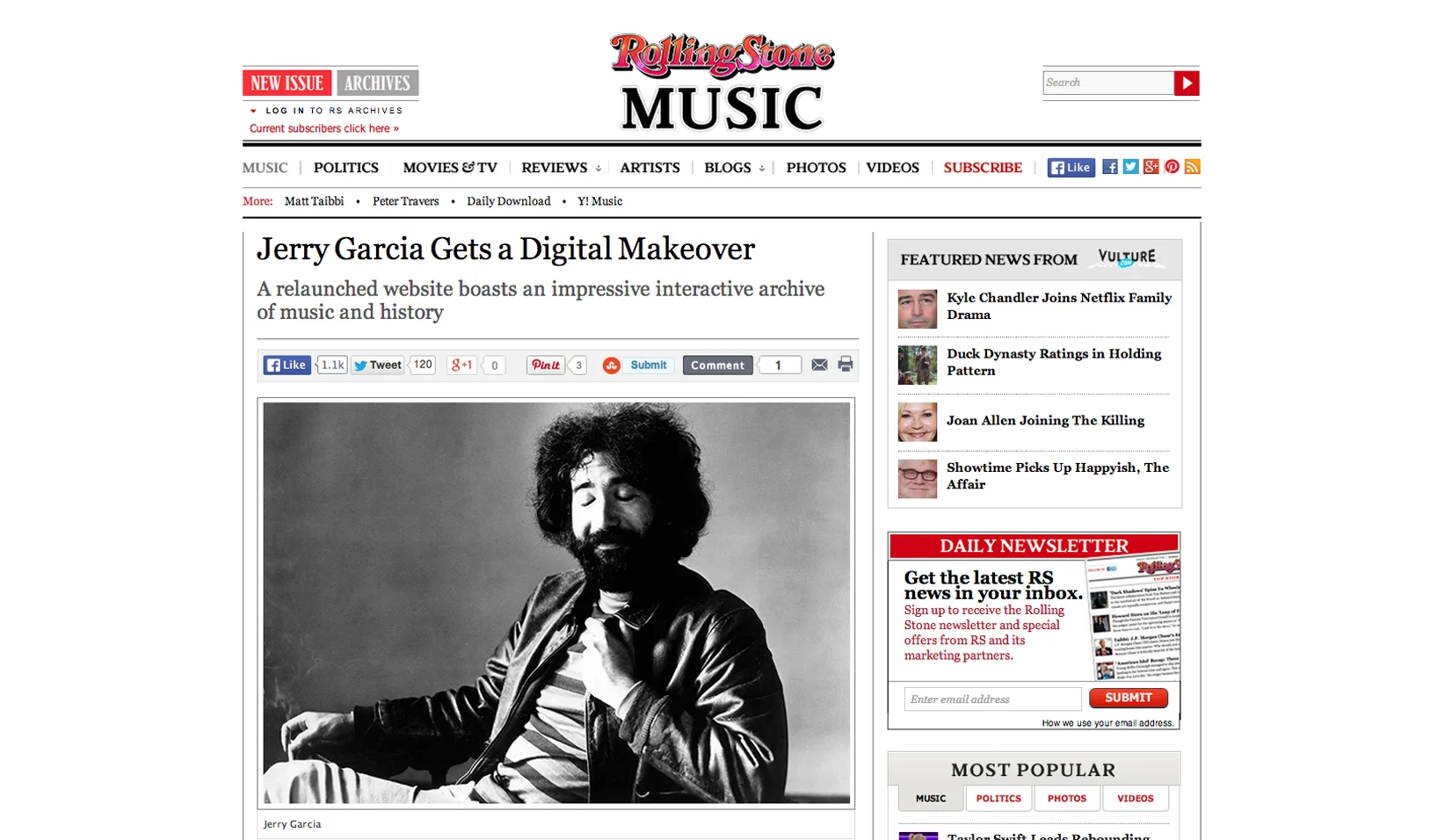Open Showtime Happyish story thumbnail

click(918, 478)
